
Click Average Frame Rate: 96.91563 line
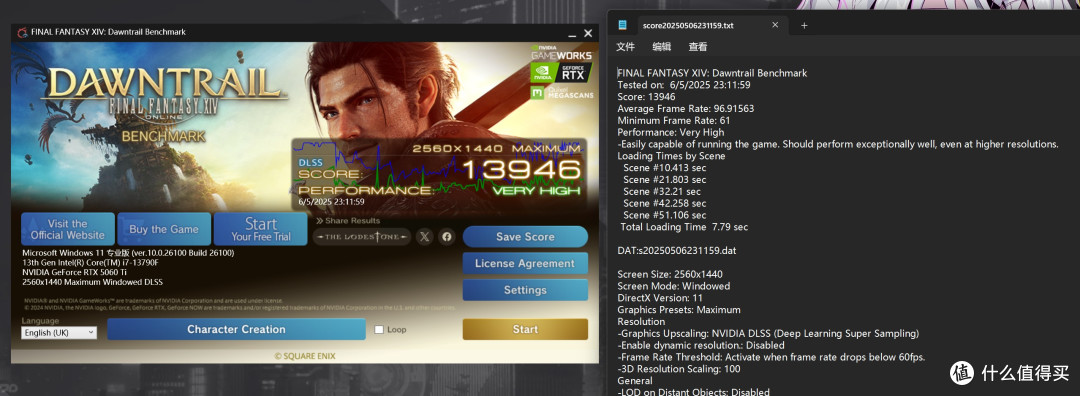[x=685, y=108]
